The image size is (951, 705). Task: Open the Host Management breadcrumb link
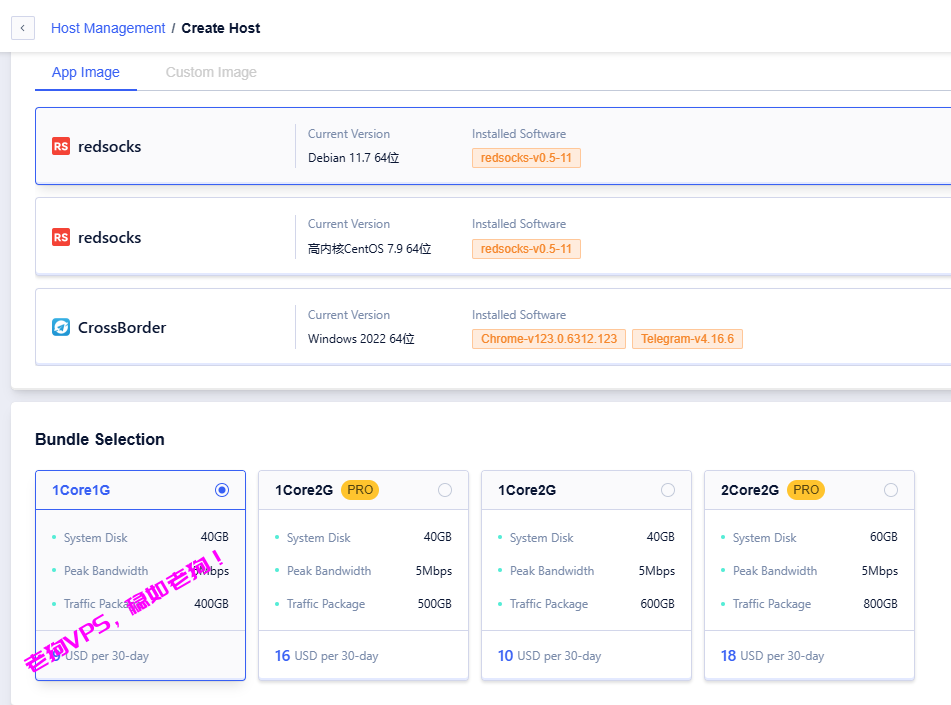coord(108,28)
